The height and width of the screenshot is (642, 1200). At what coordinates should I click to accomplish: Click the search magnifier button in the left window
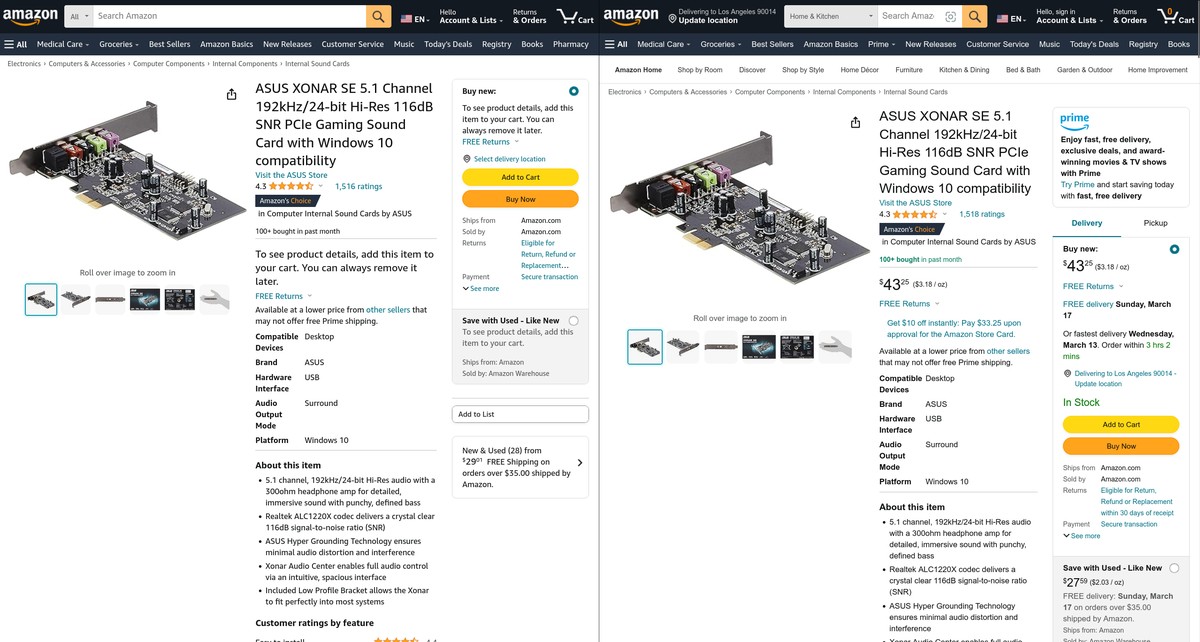[379, 17]
